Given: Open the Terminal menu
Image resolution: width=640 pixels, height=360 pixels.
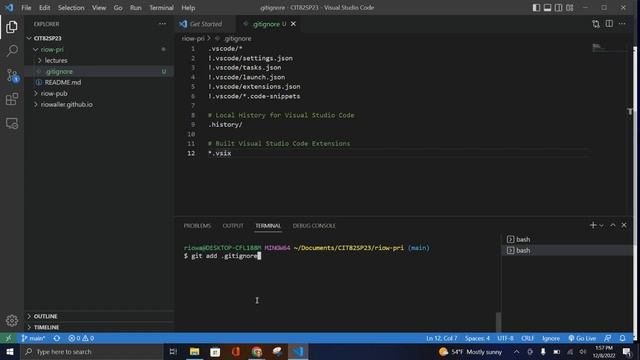Looking at the screenshot, I should pyautogui.click(x=161, y=8).
